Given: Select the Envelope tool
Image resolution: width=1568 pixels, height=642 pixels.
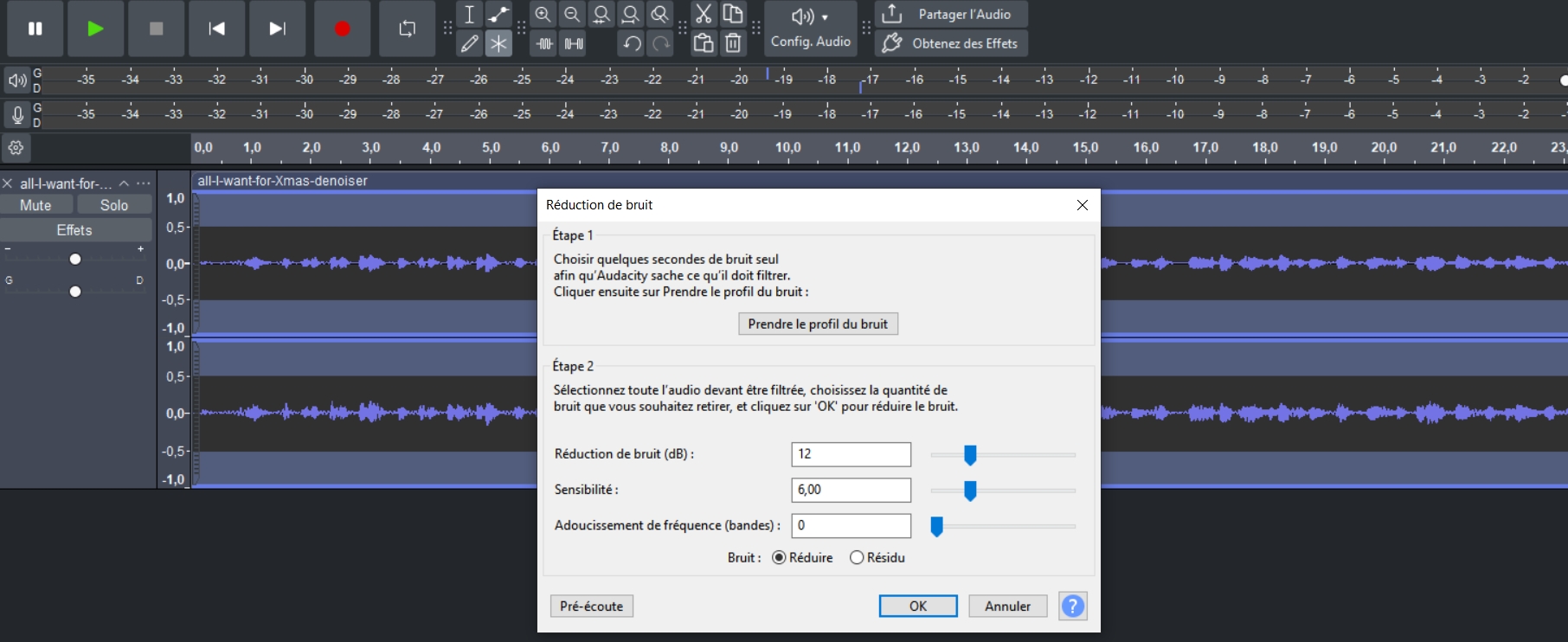Looking at the screenshot, I should 498,14.
